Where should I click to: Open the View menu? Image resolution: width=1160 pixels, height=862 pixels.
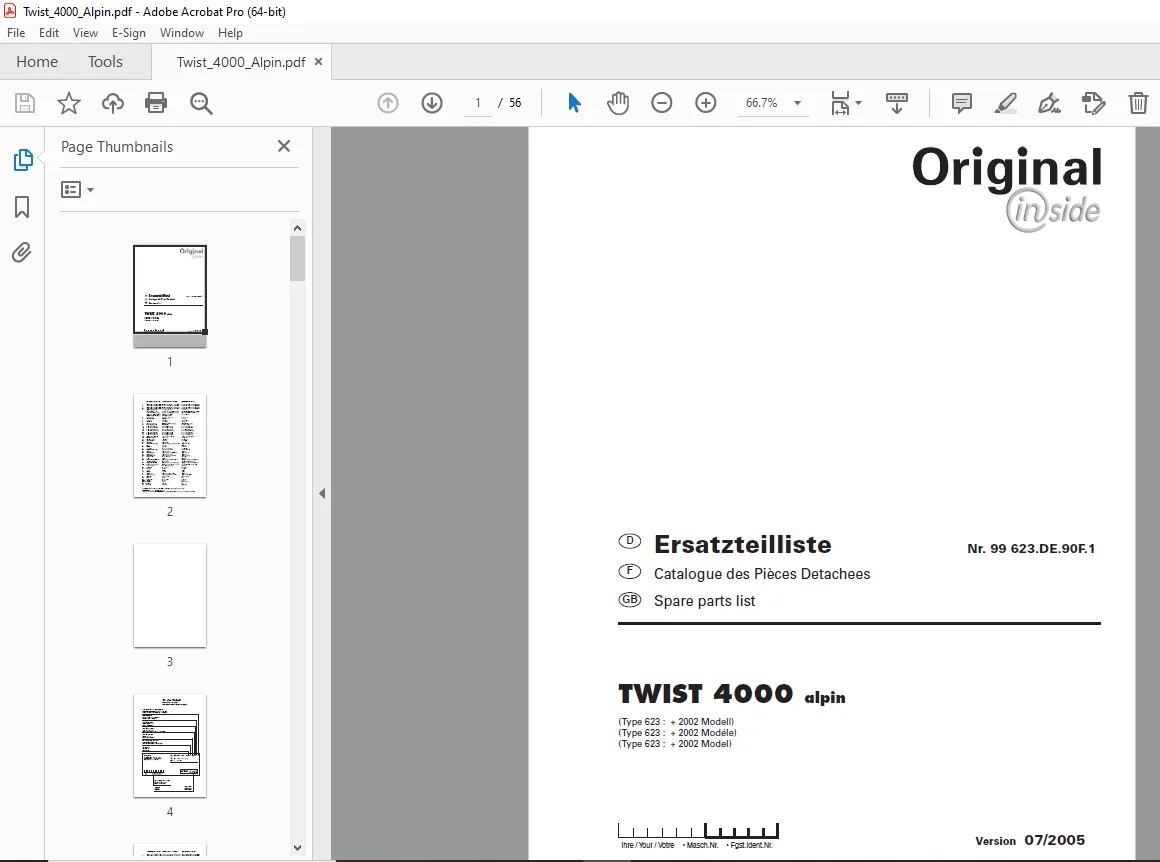pyautogui.click(x=85, y=33)
